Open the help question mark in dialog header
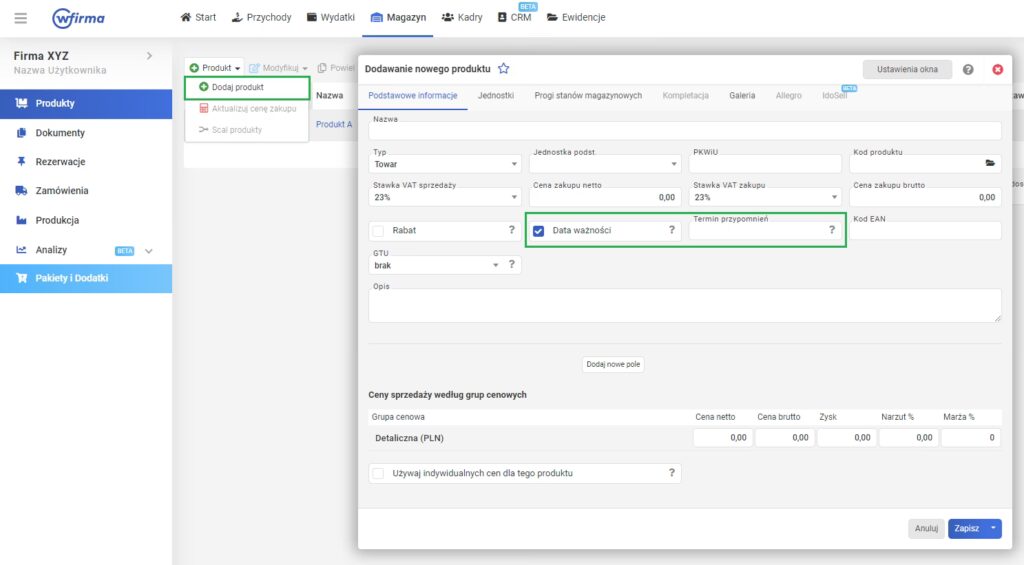The image size is (1024, 565). click(x=968, y=69)
